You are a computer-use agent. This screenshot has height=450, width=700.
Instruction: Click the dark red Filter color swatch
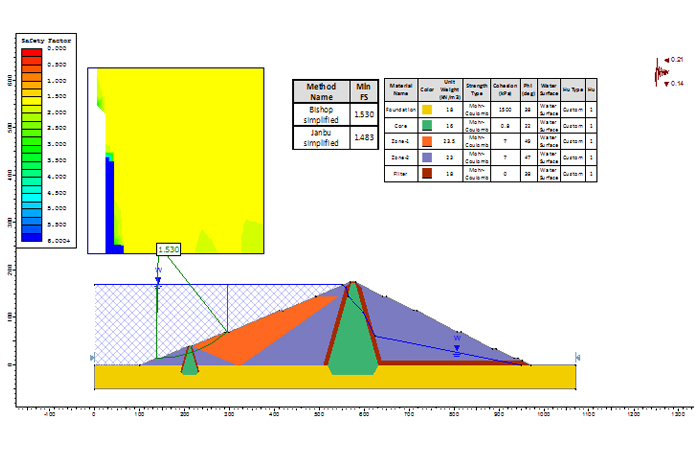tap(427, 174)
